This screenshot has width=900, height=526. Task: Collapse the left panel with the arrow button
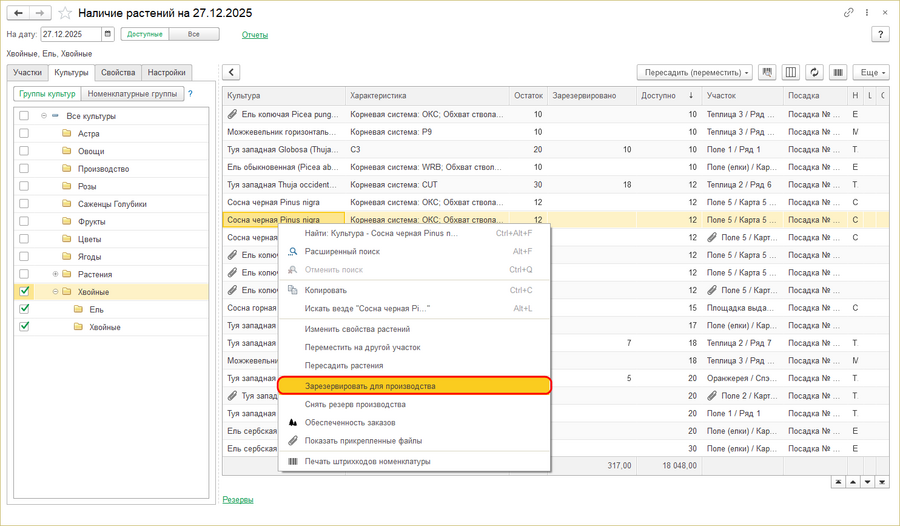click(x=231, y=72)
